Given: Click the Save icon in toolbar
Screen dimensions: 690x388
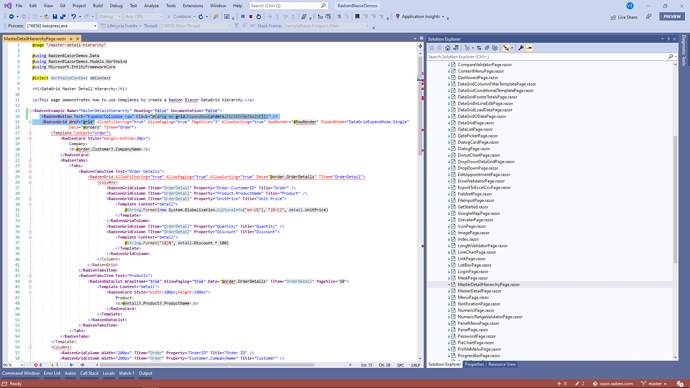Looking at the screenshot, I should coord(55,16).
